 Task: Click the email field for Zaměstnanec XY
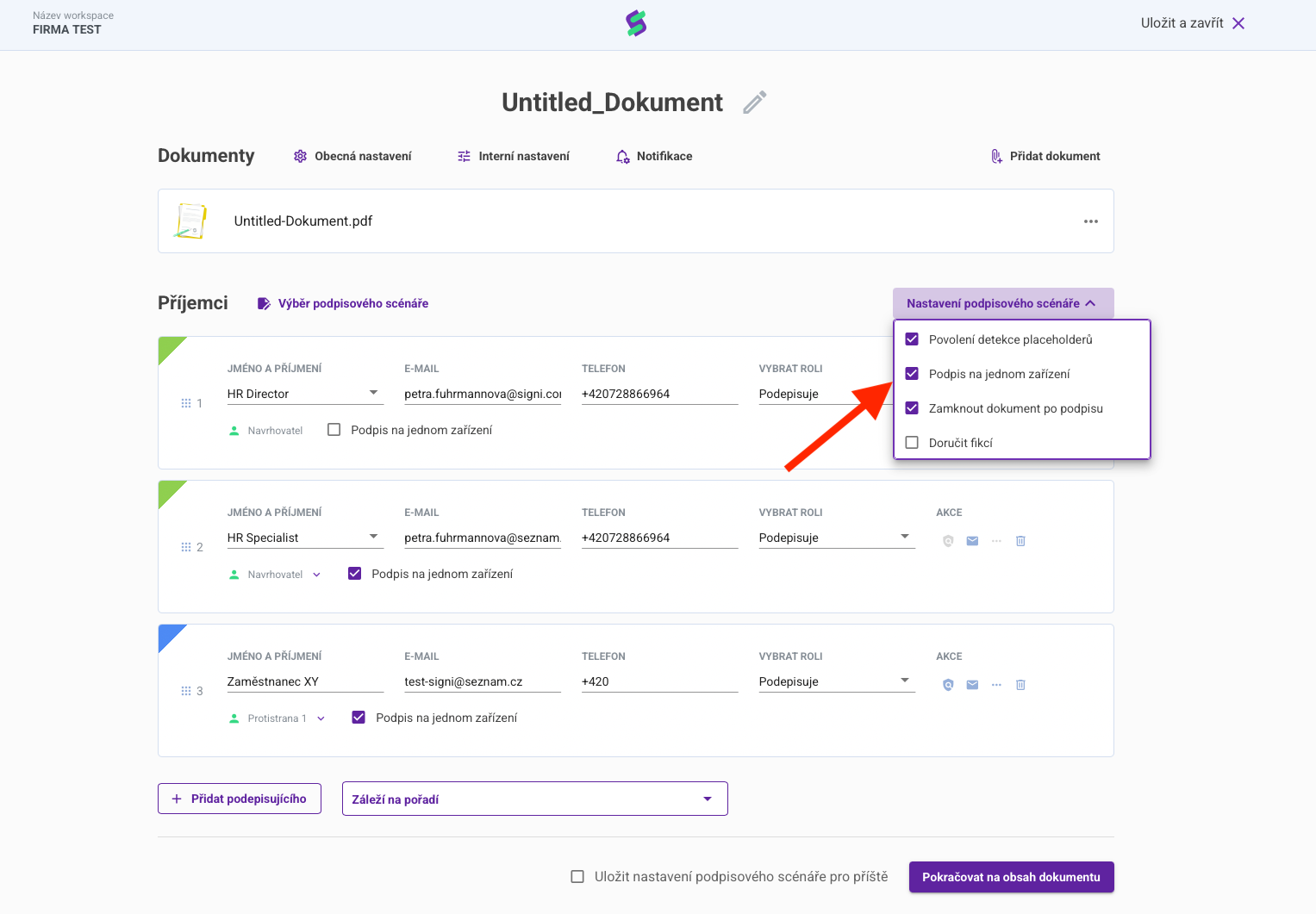[482, 681]
